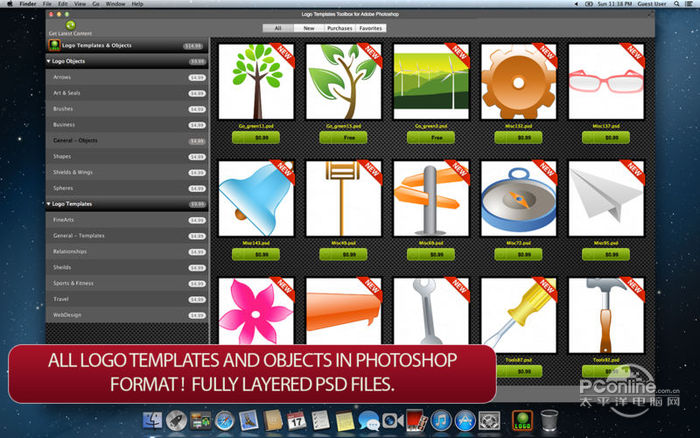Select the Spheres category

coord(127,188)
